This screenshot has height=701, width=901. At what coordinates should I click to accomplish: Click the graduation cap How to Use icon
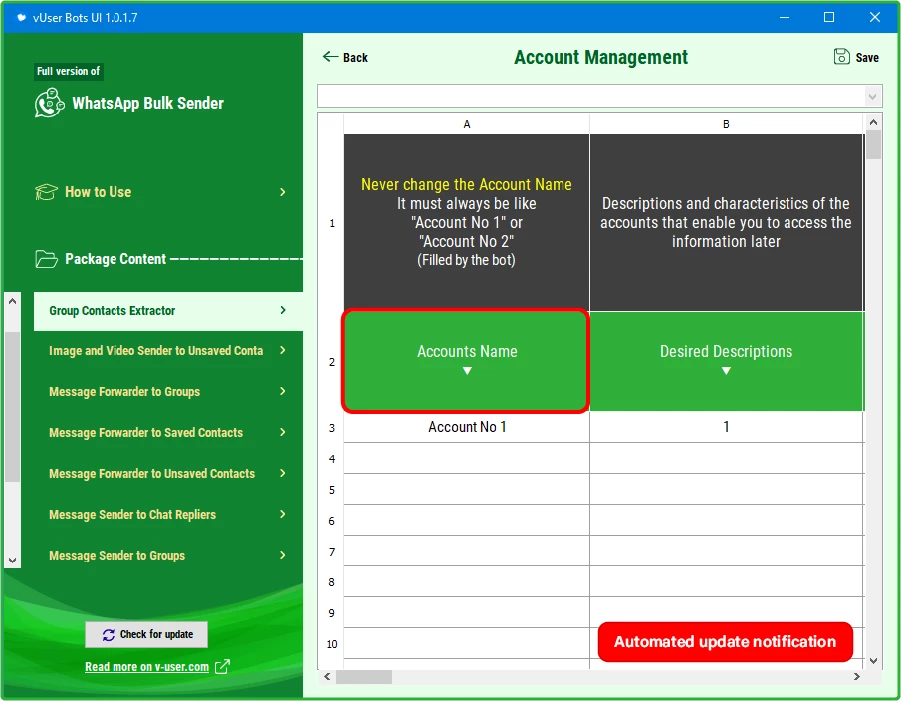click(x=46, y=192)
